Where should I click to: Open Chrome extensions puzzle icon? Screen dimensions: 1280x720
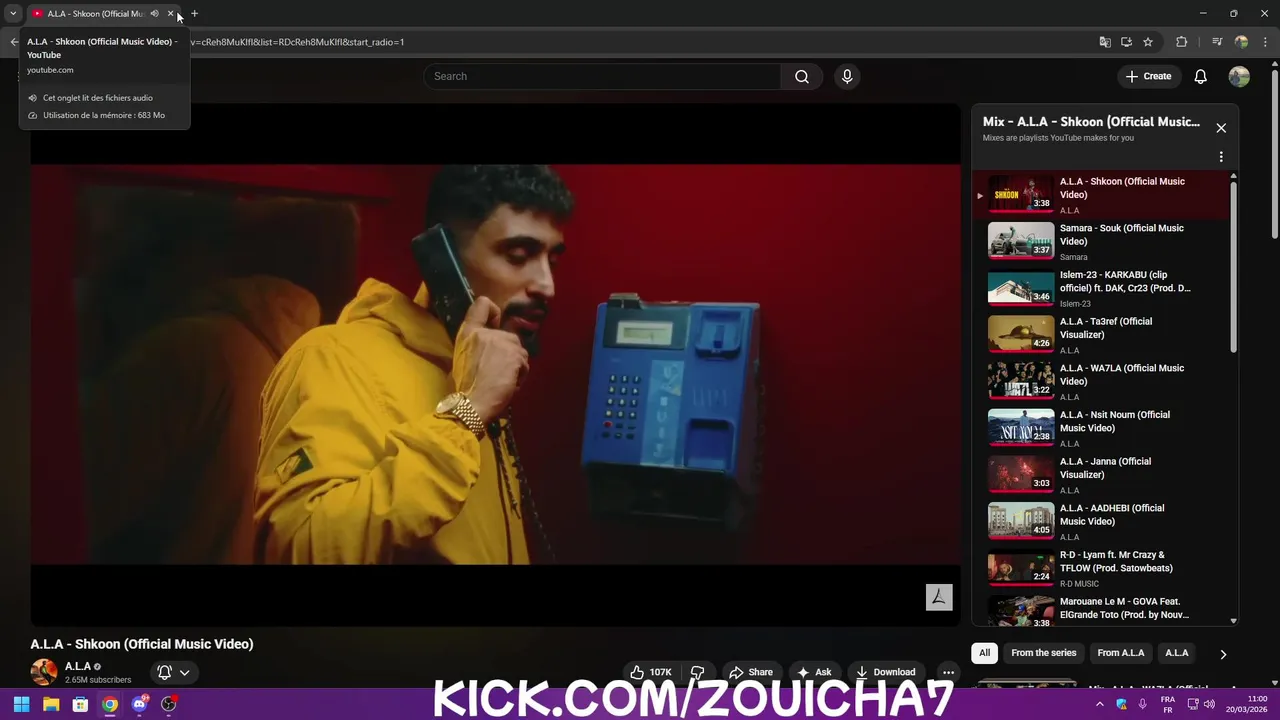1182,42
